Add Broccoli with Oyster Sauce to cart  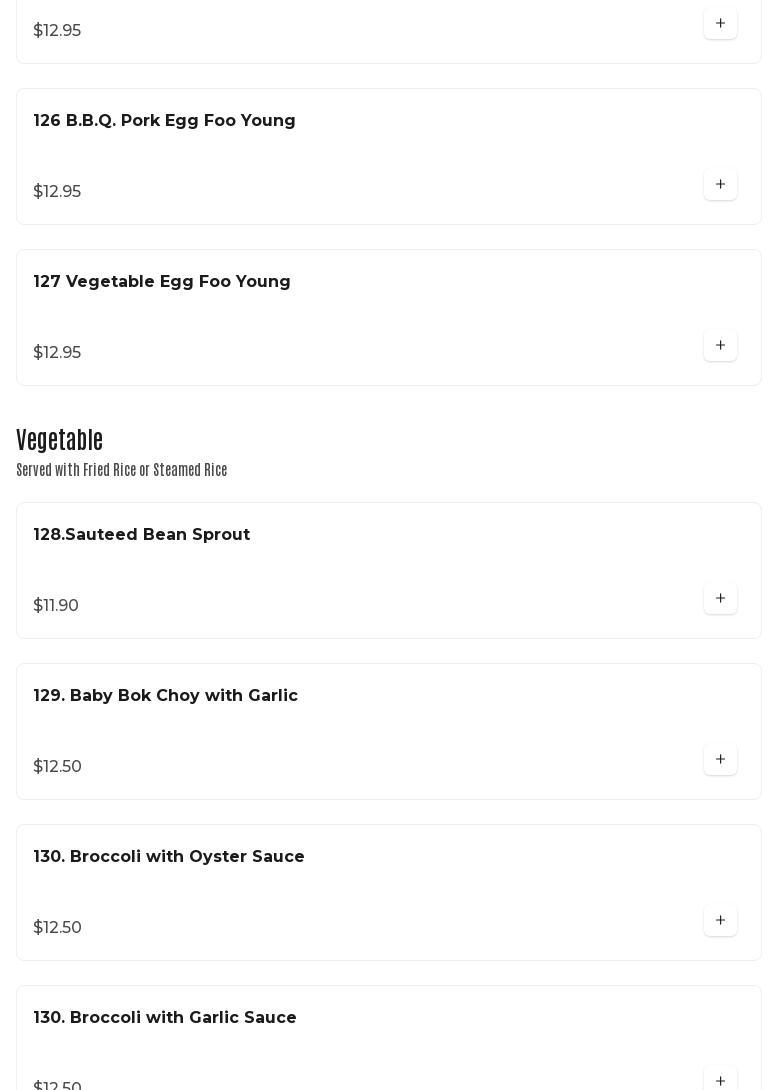(720, 921)
